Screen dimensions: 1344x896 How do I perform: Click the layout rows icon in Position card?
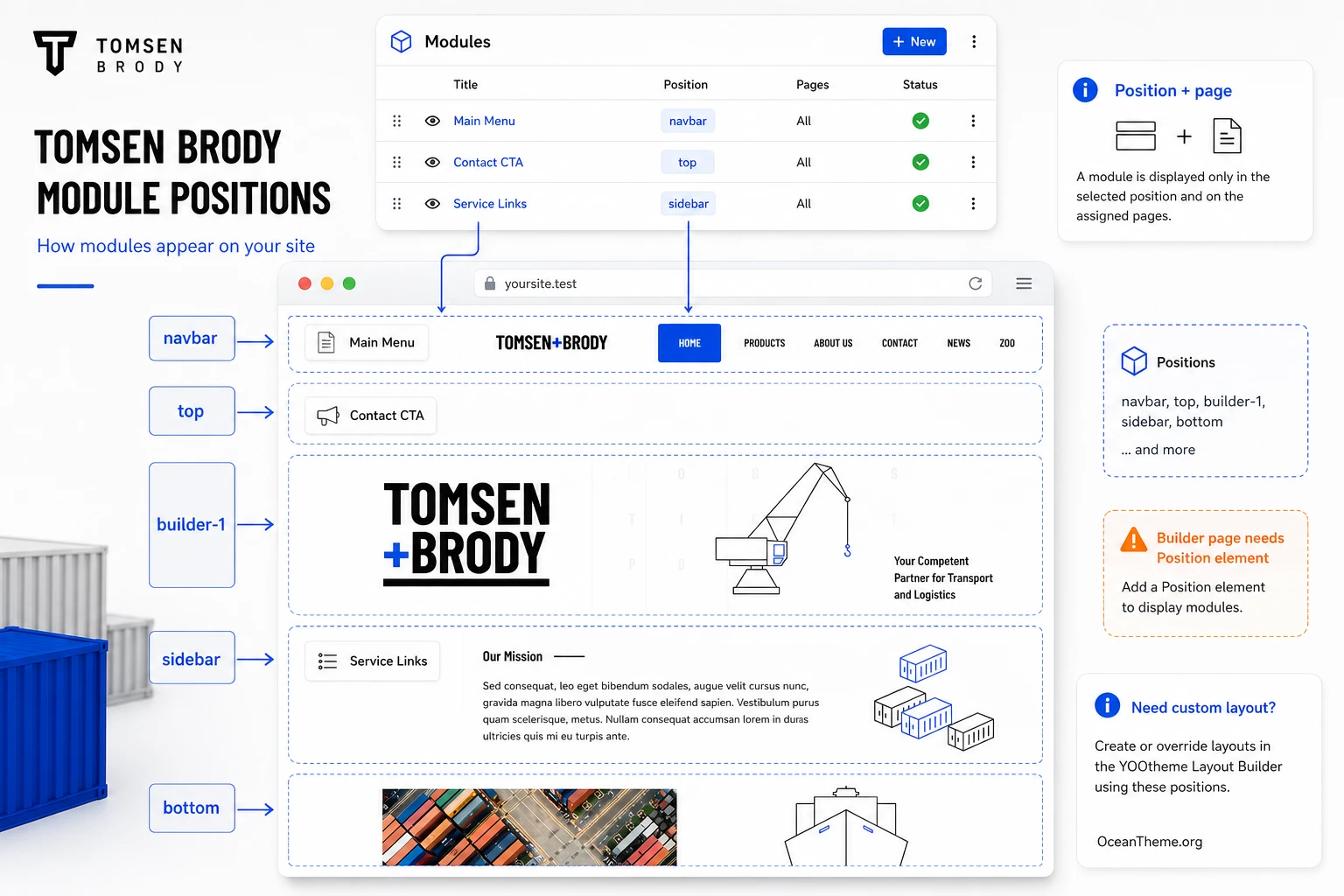click(x=1136, y=136)
